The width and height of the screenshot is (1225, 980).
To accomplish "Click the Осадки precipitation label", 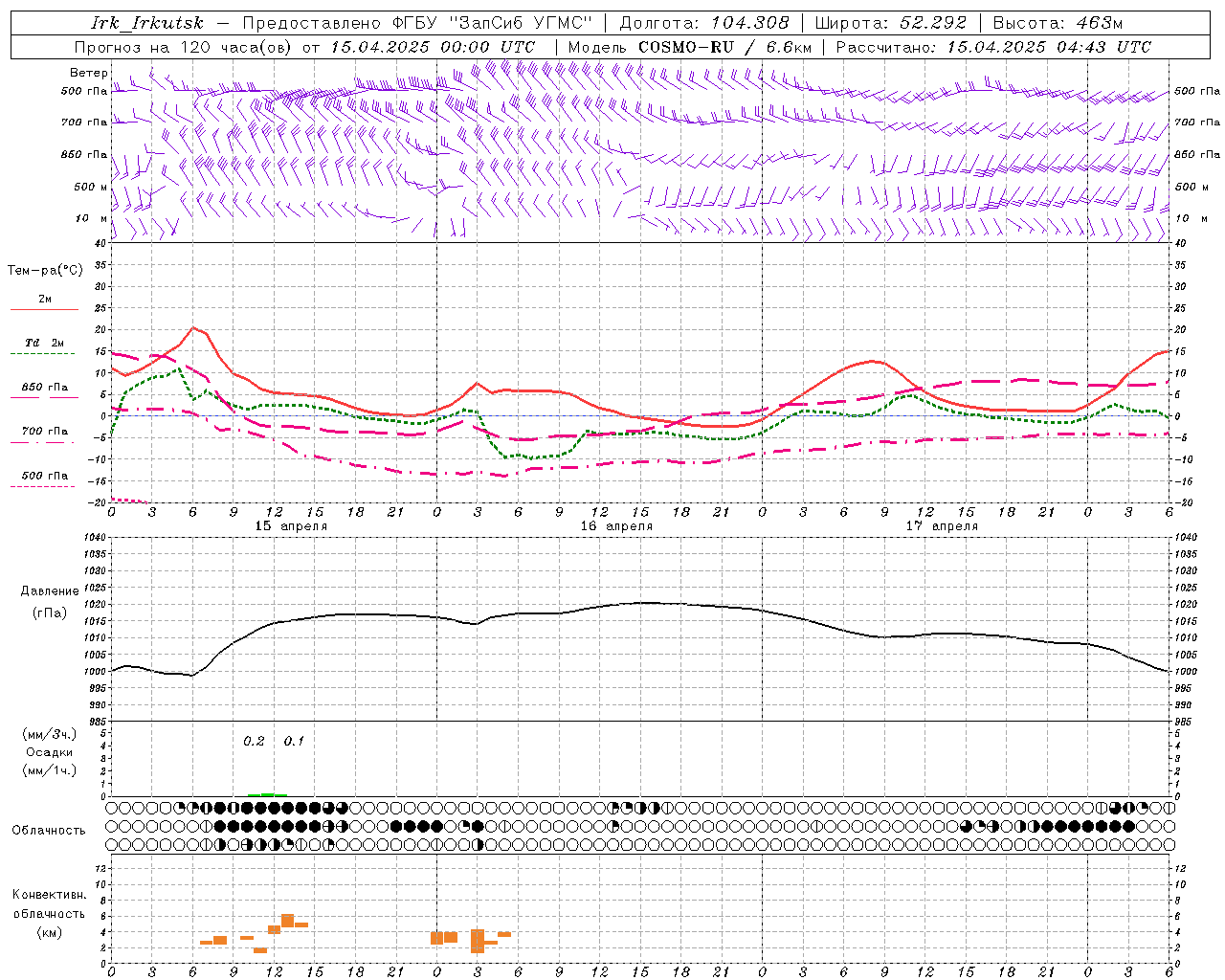I will pos(50,752).
